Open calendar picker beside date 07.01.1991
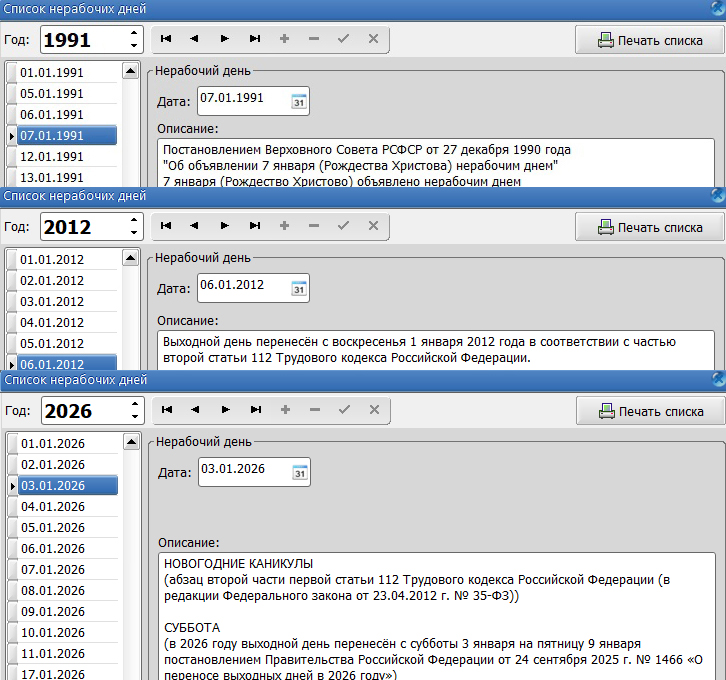The height and width of the screenshot is (680, 726). point(298,100)
